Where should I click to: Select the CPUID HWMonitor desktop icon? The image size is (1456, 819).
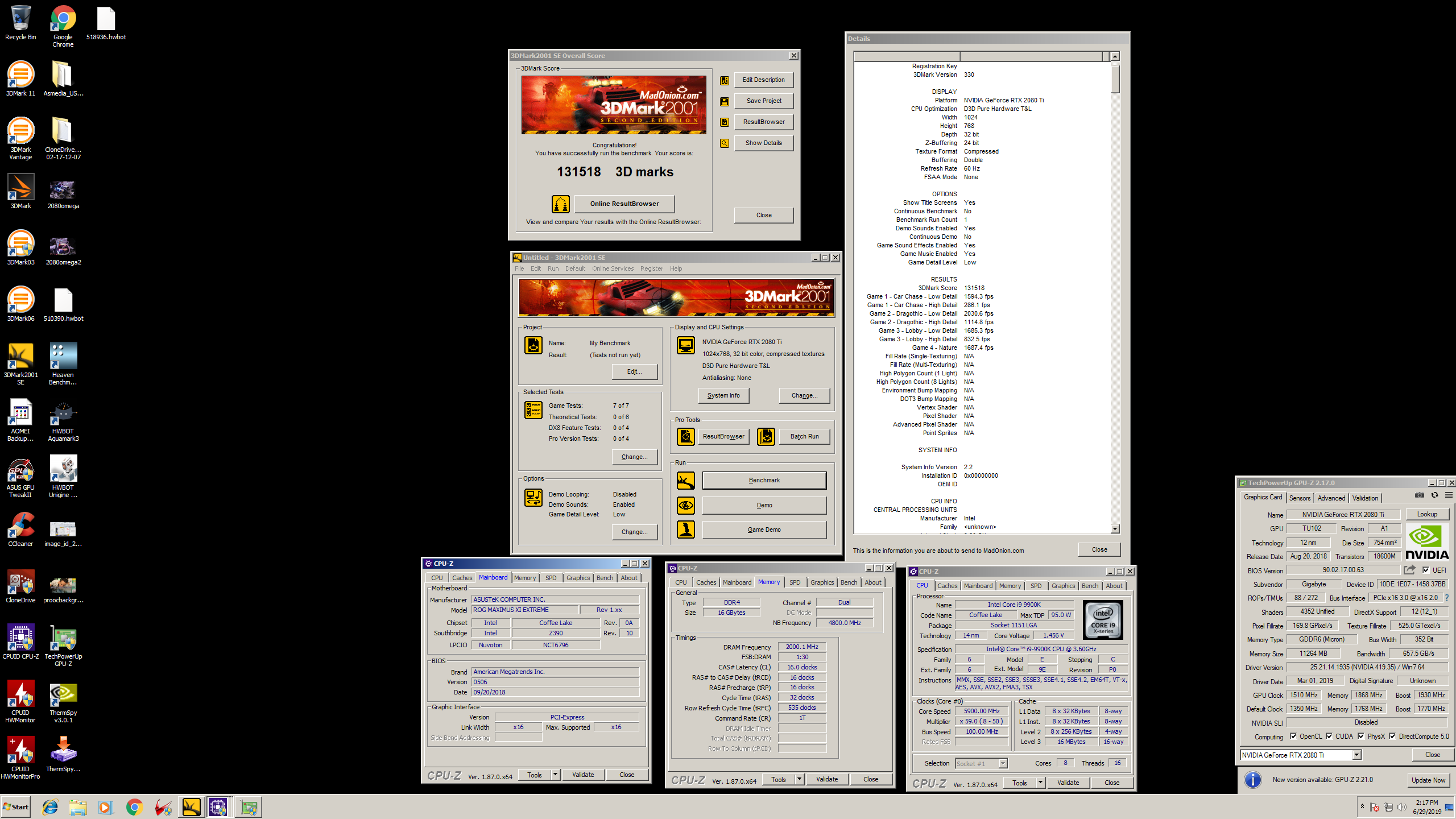click(x=20, y=702)
